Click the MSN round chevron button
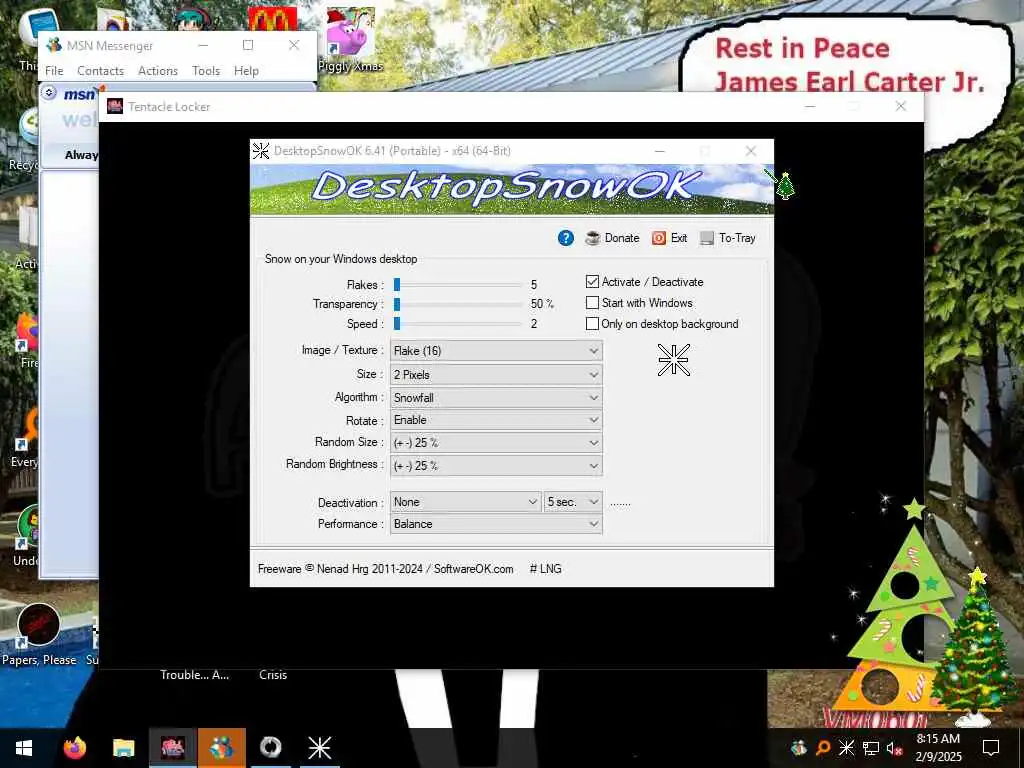Viewport: 1024px width, 768px height. point(49,93)
